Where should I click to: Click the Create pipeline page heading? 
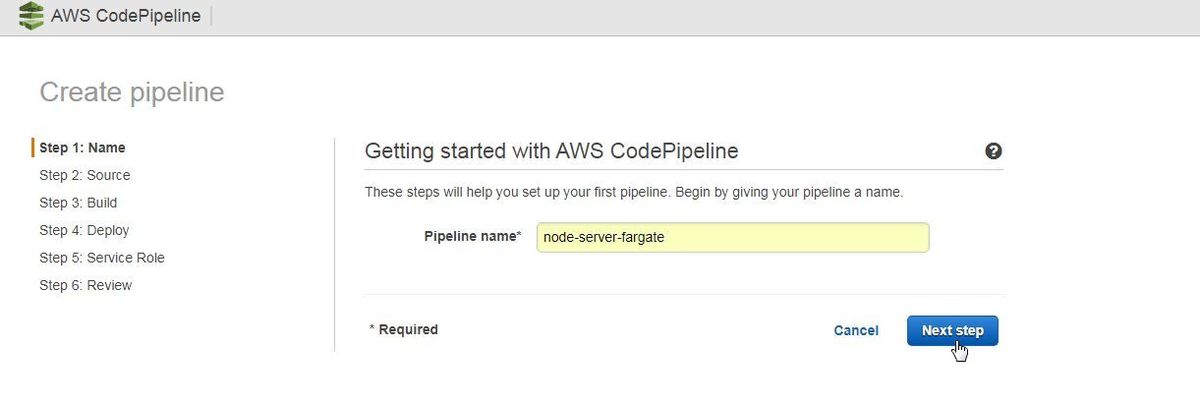[132, 92]
